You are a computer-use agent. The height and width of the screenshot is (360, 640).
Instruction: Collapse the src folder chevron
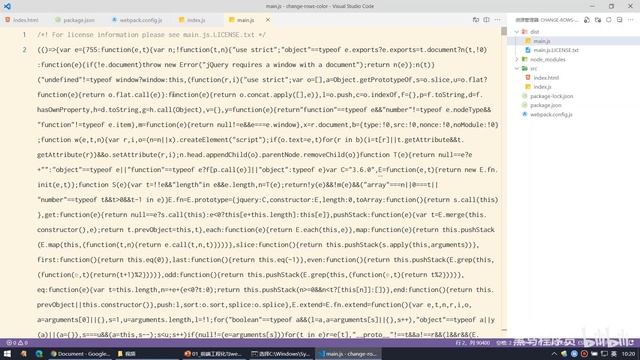(517, 68)
